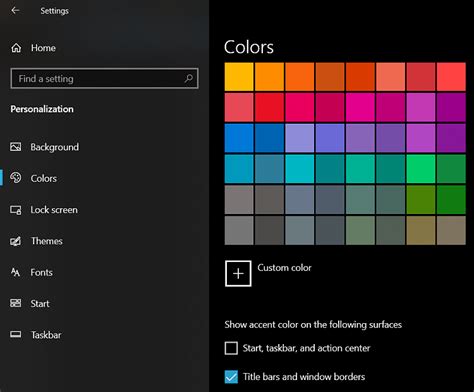Image resolution: width=474 pixels, height=392 pixels.
Task: Choose the magenta pink swatch, fifth in second row
Action: (x=360, y=107)
